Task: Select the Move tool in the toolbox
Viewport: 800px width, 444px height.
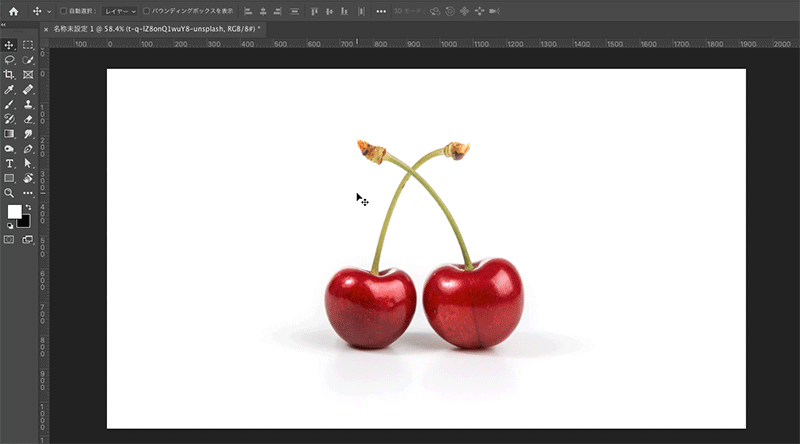Action: coord(9,45)
